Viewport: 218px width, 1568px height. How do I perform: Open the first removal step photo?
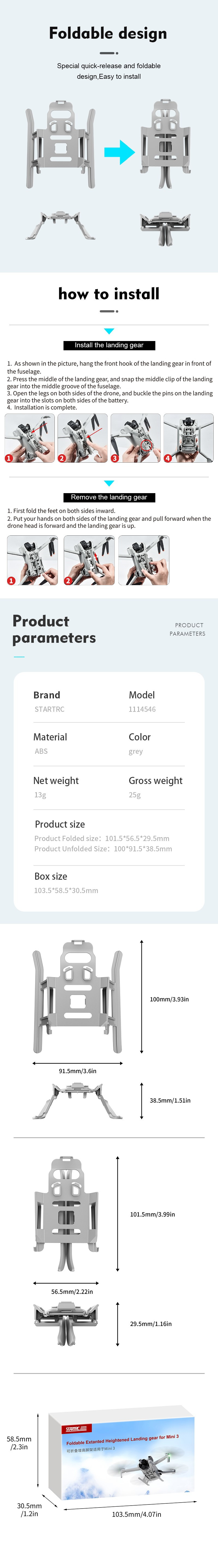click(32, 560)
